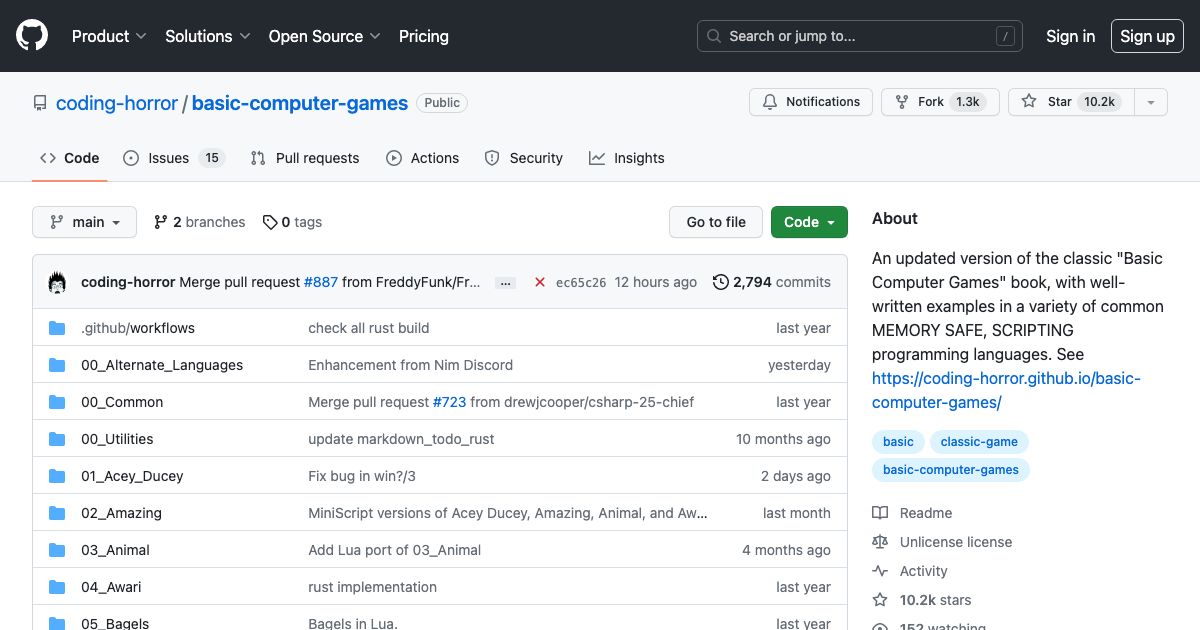Click the Unlicense license scale icon
Screen dimensions: 1200x630
879,541
